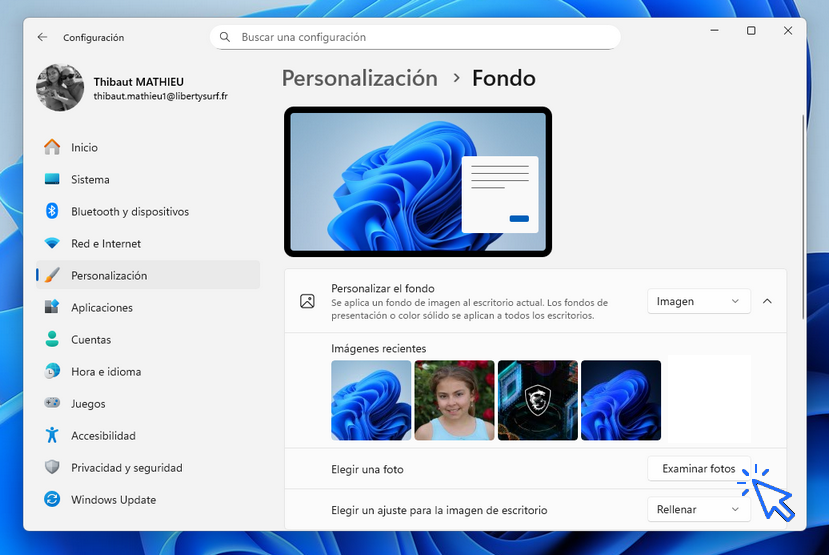The image size is (829, 555).
Task: Navigate to Juegos category
Action: (x=88, y=403)
